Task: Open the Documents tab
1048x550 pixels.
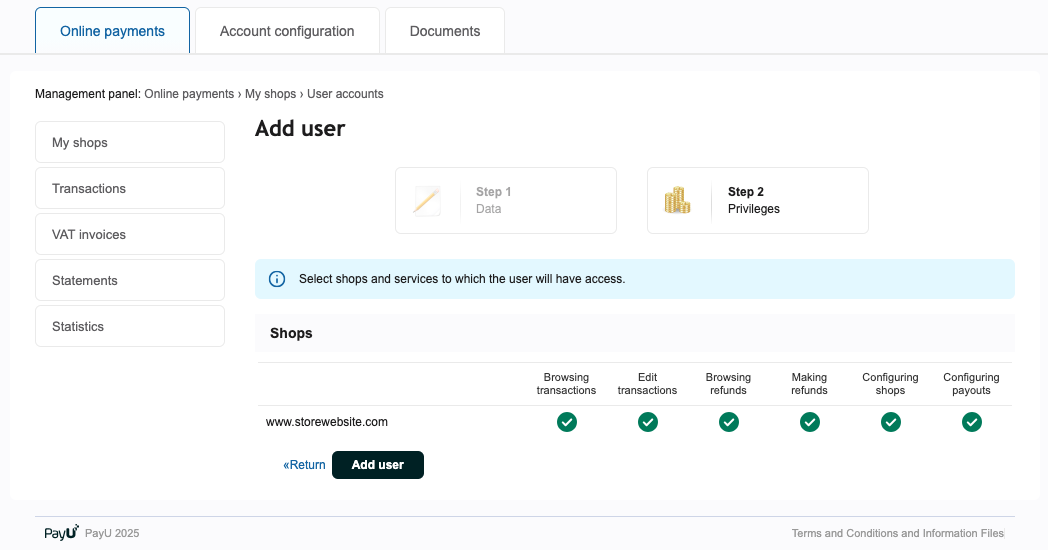Action: pos(445,31)
